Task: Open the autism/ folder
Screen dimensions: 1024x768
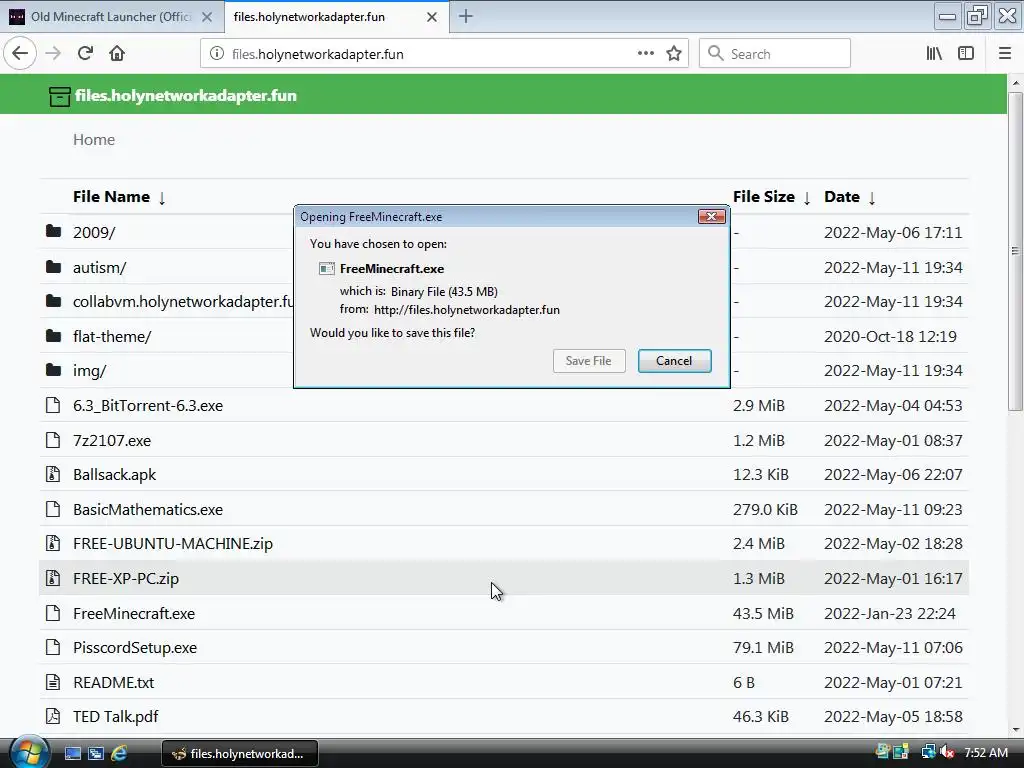Action: [x=99, y=268]
